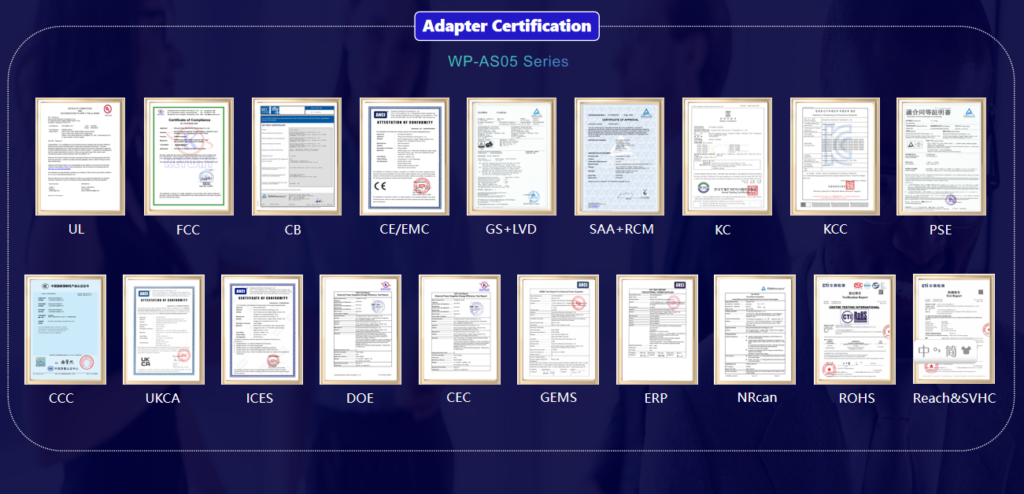Open the UL certificate thumbnail
1024x494 pixels.
coord(79,156)
